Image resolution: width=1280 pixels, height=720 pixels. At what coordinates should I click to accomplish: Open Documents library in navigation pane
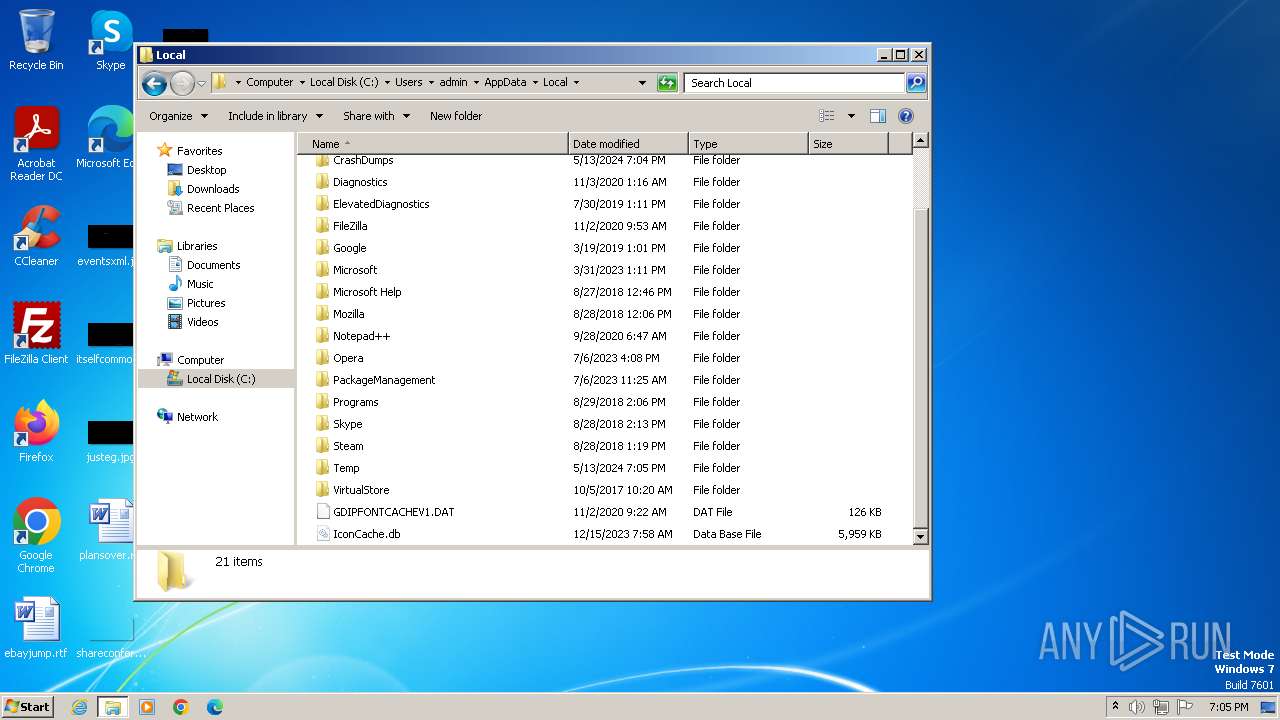tap(213, 265)
